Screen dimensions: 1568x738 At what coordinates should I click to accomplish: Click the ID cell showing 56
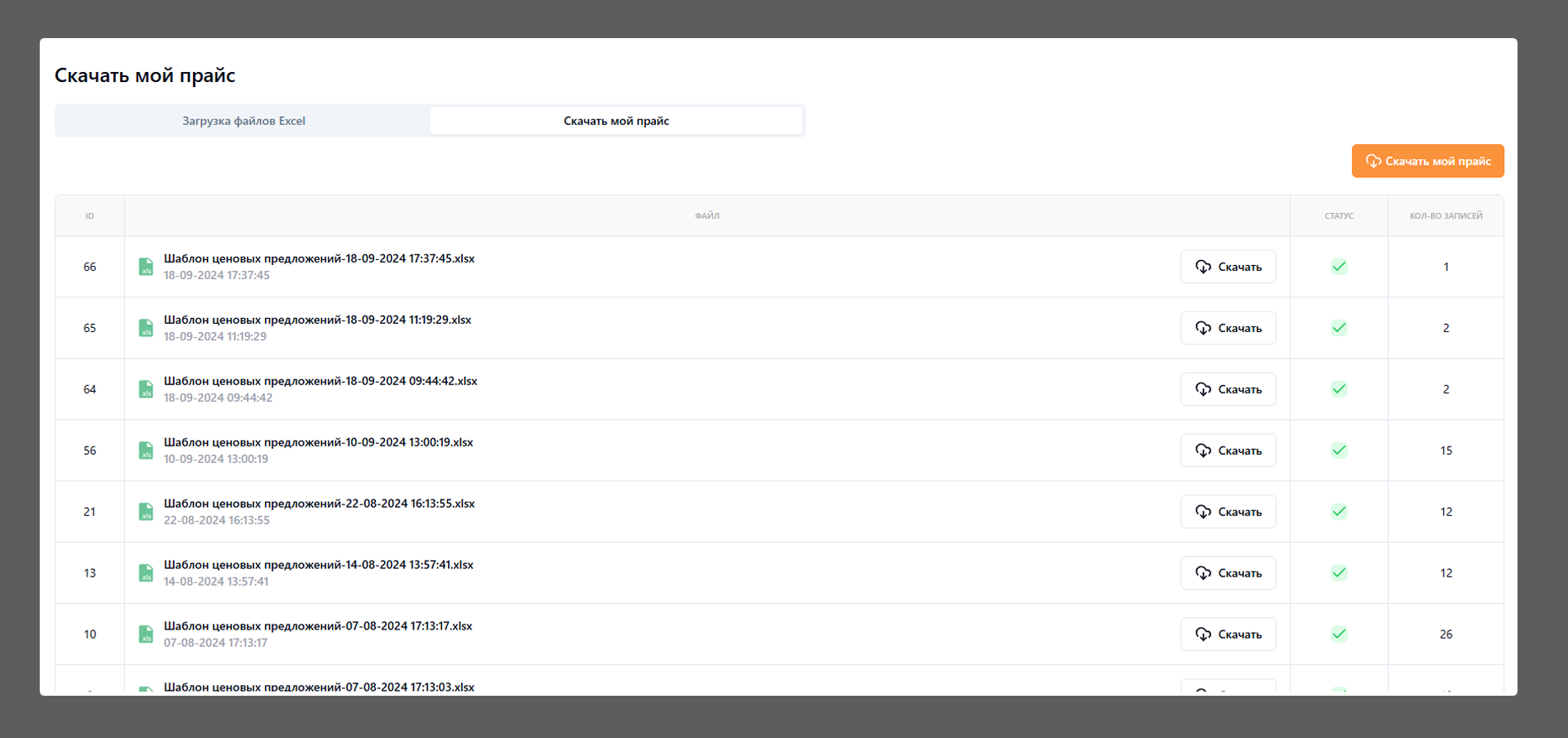[89, 451]
